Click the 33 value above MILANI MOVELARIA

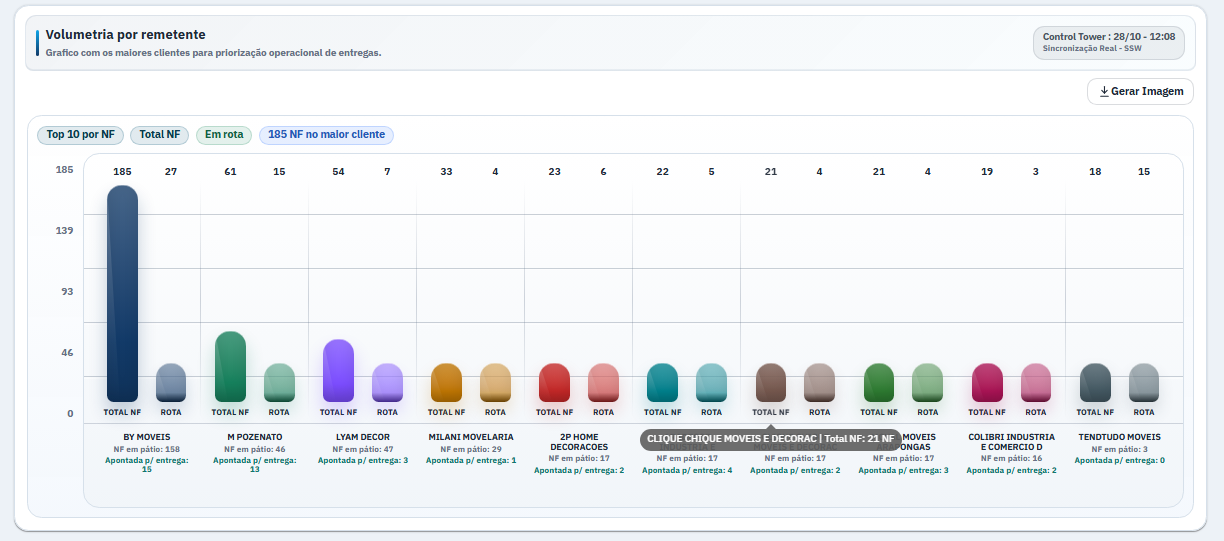(x=446, y=172)
